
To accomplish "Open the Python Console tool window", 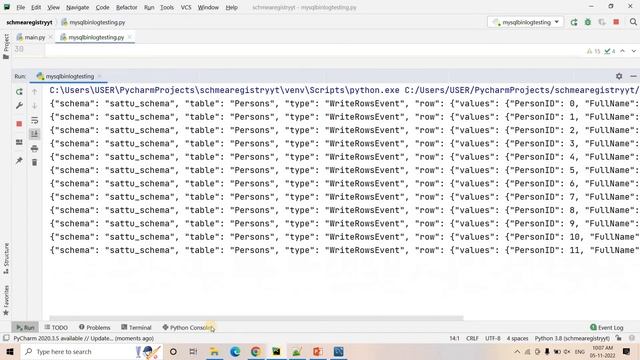I will pyautogui.click(x=188, y=327).
